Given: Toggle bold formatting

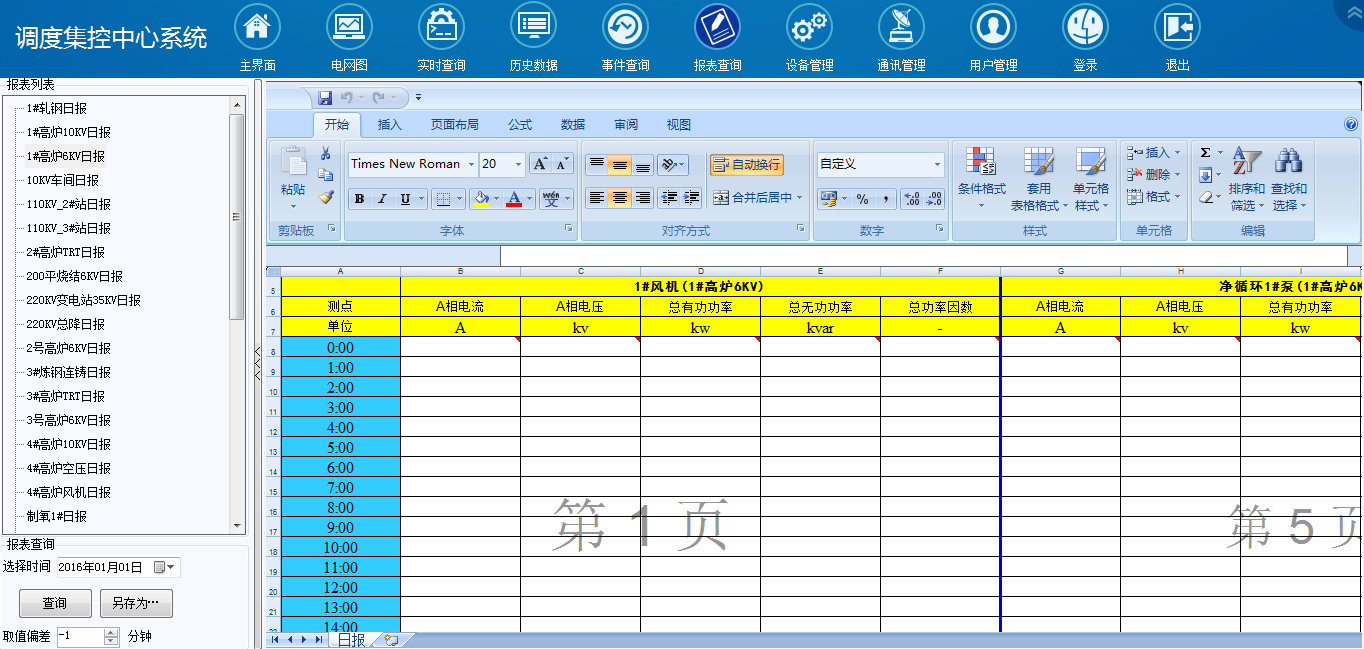Looking at the screenshot, I should (359, 199).
